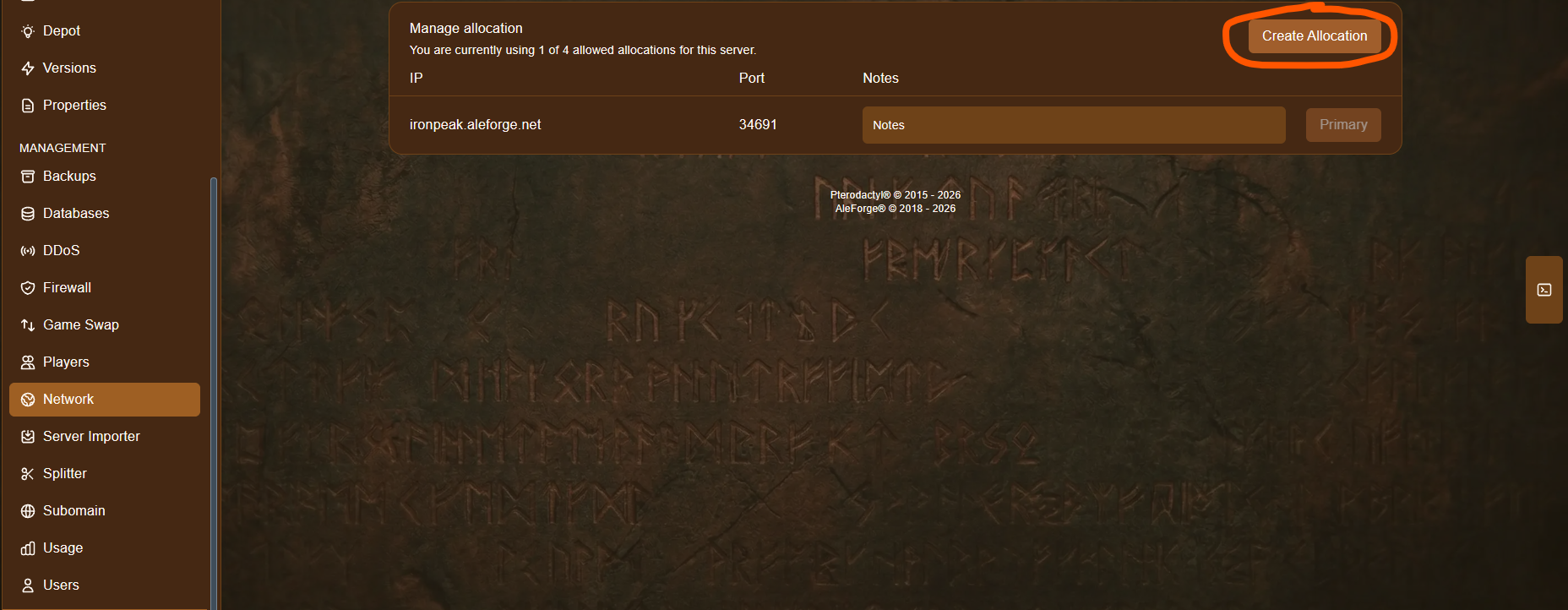Open the Firewall menu item
The image size is (1568, 610).
(x=67, y=287)
